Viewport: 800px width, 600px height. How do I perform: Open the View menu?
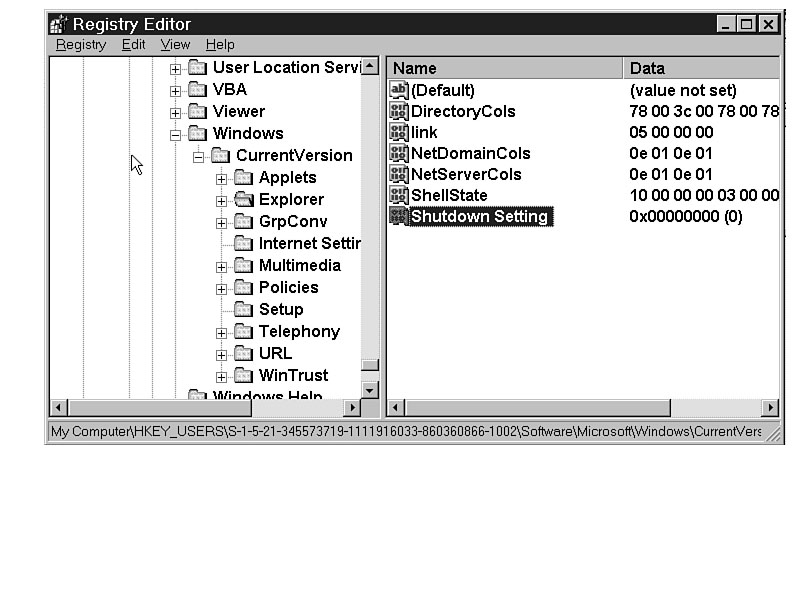click(175, 45)
